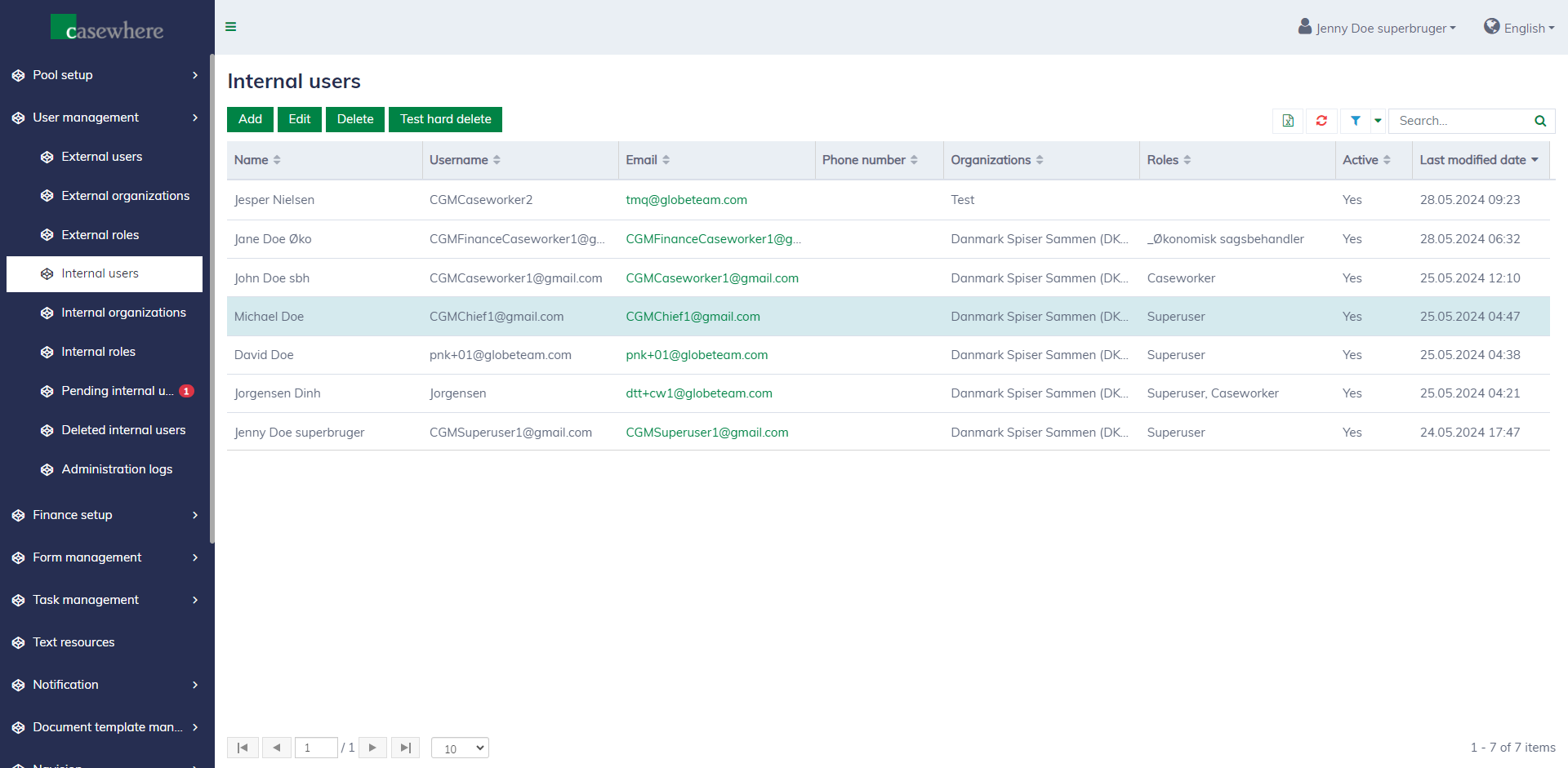Open the English language dropdown

point(1520,28)
